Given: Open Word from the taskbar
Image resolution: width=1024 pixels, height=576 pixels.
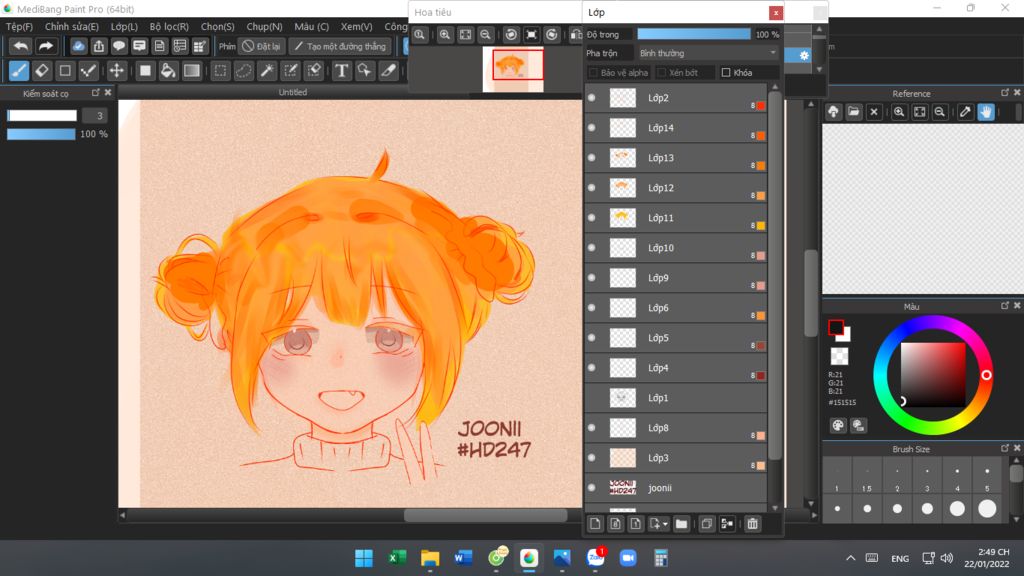Looking at the screenshot, I should coord(463,558).
